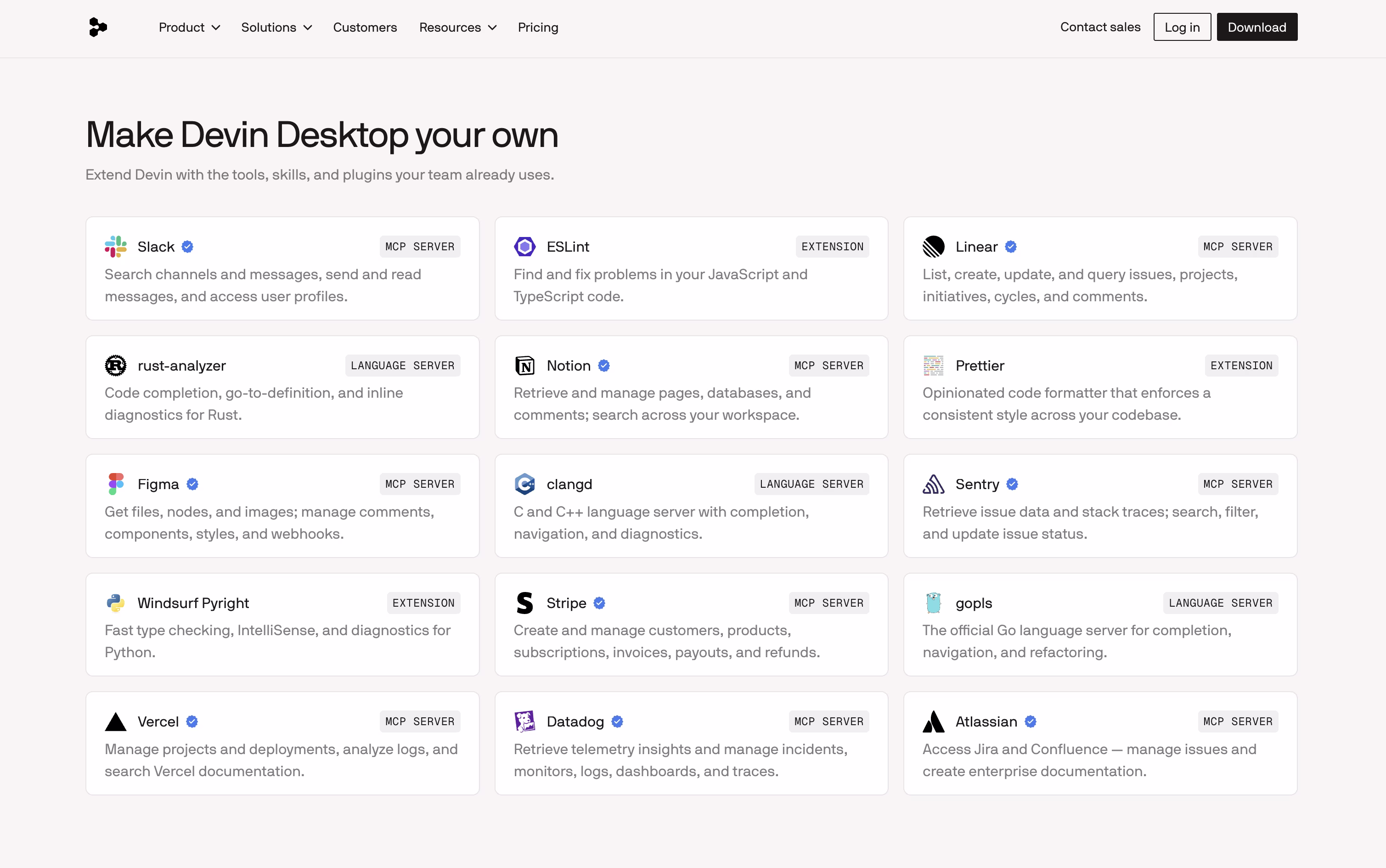Click the verified badge next to Notion
Image resolution: width=1386 pixels, height=868 pixels.
point(604,365)
